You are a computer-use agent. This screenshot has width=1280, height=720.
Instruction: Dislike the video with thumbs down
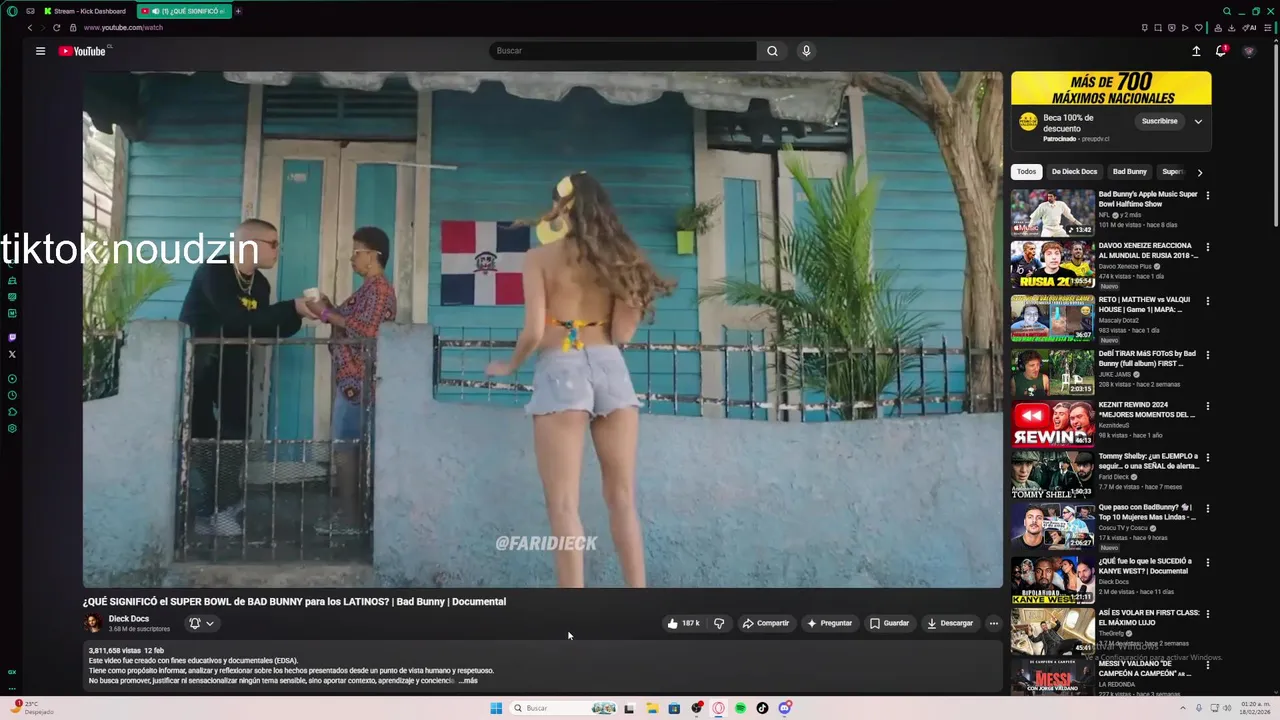tap(719, 623)
